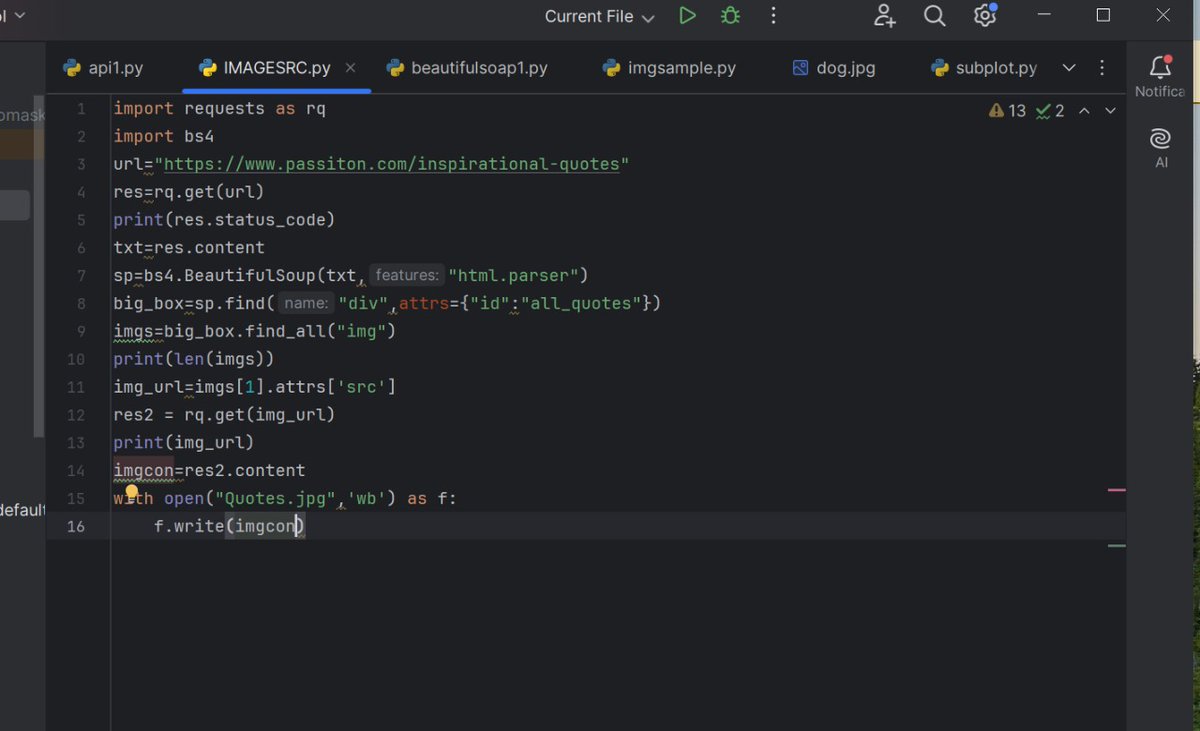Open the passiton.com URL link

click(x=391, y=164)
